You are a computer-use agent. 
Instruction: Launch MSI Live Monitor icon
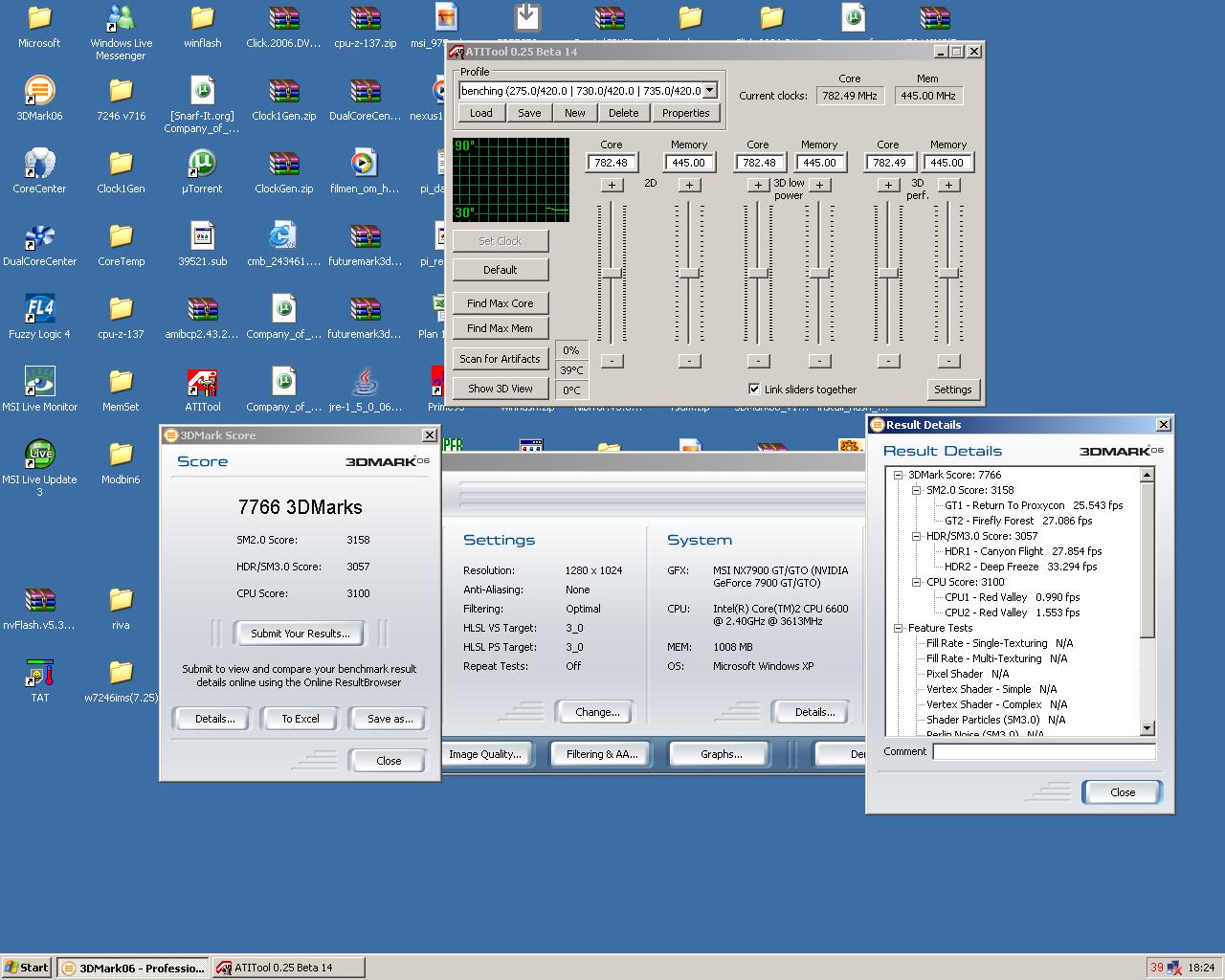point(39,390)
